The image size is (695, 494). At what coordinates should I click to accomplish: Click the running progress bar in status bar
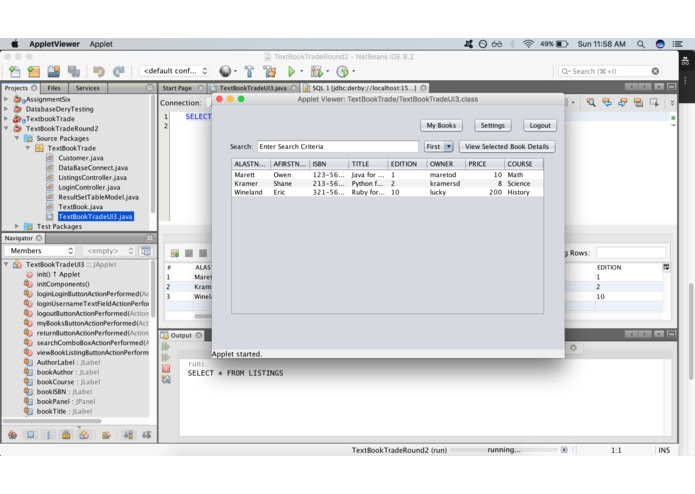pos(504,450)
